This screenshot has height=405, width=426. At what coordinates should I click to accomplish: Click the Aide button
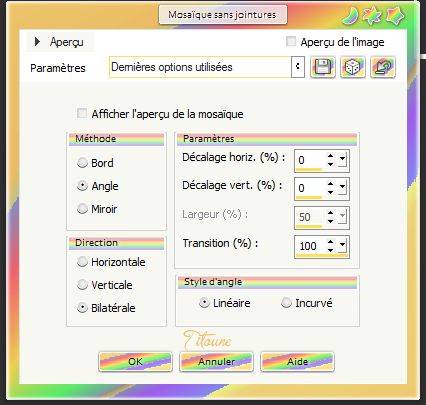(297, 362)
